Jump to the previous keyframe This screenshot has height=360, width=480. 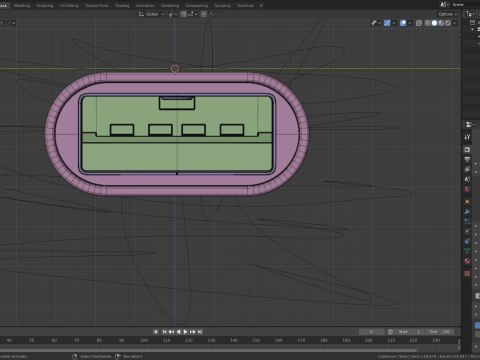[171, 332]
